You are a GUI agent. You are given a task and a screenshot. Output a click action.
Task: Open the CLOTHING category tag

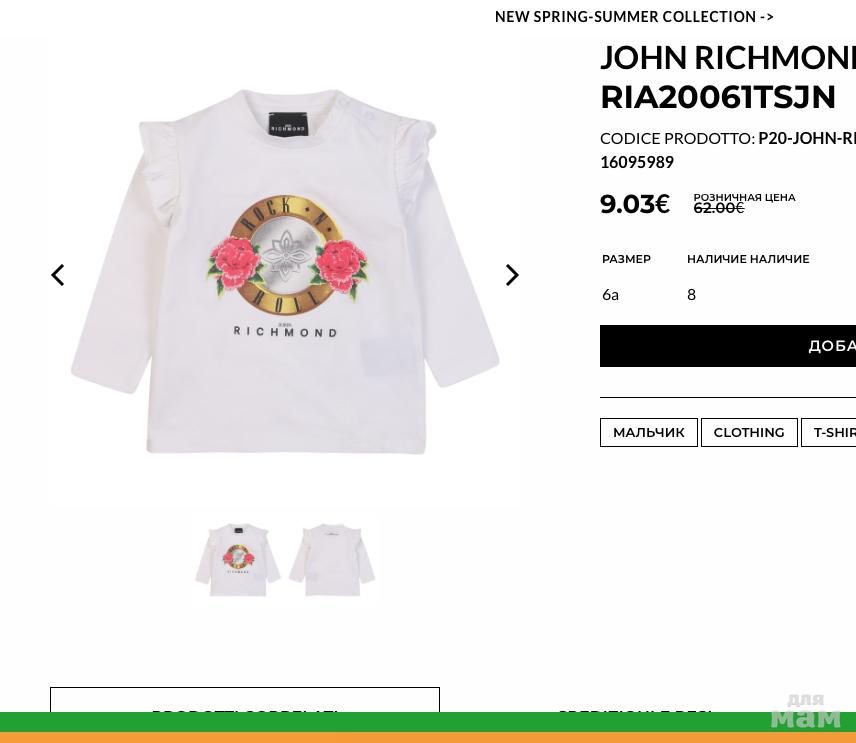point(749,432)
